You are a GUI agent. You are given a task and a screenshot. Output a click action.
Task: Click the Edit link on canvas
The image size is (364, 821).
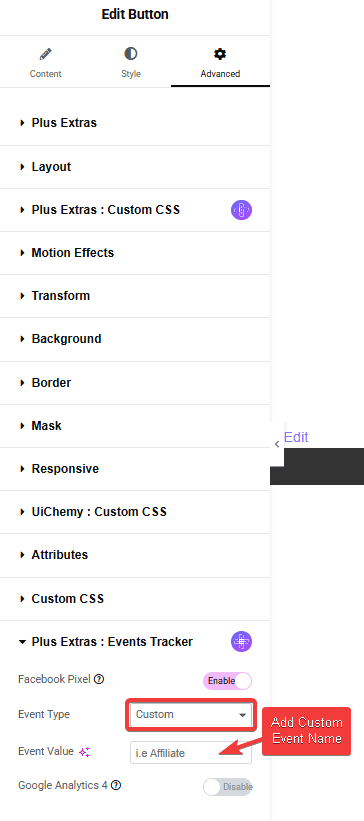tap(296, 437)
